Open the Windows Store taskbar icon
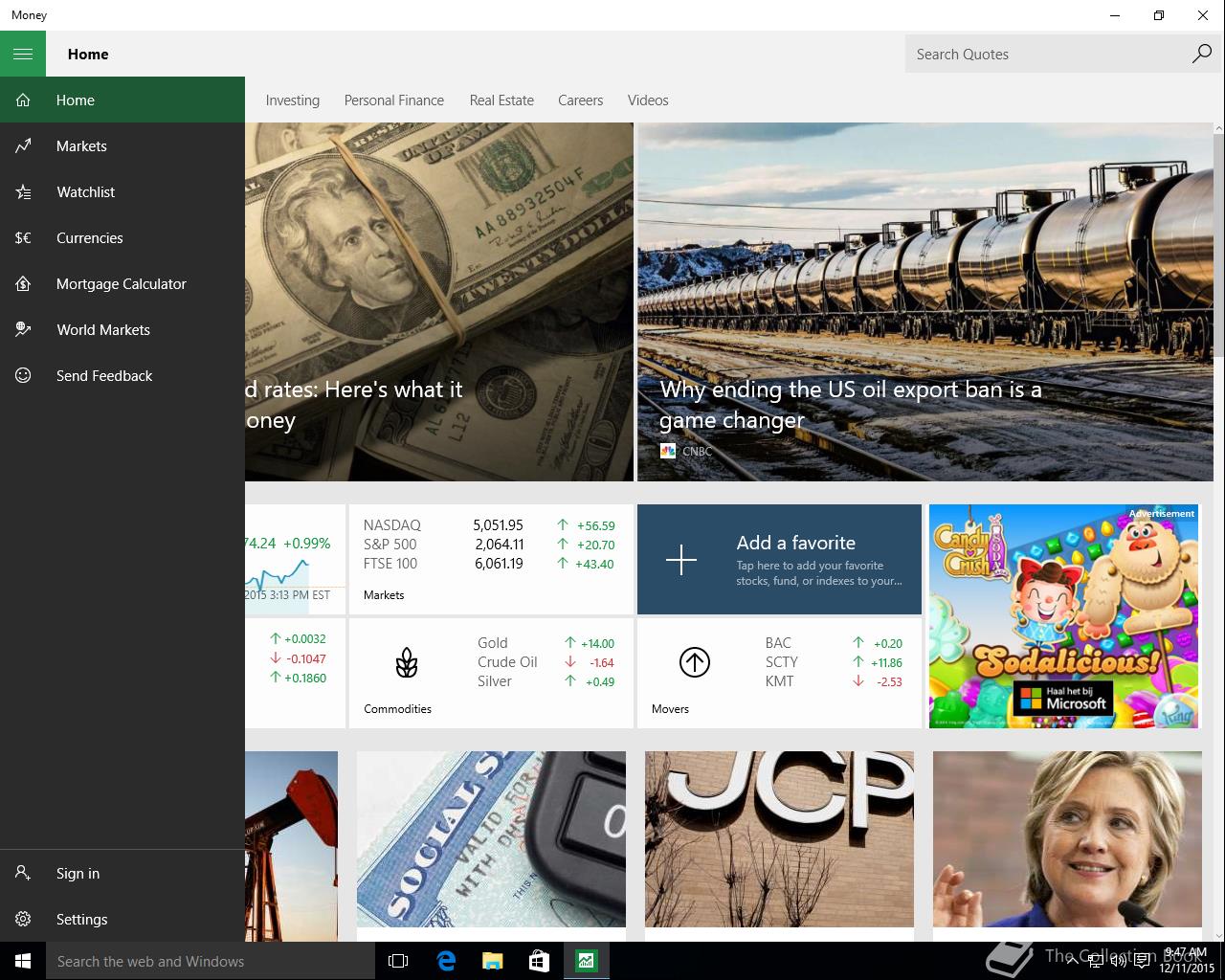1225x980 pixels. tap(539, 961)
